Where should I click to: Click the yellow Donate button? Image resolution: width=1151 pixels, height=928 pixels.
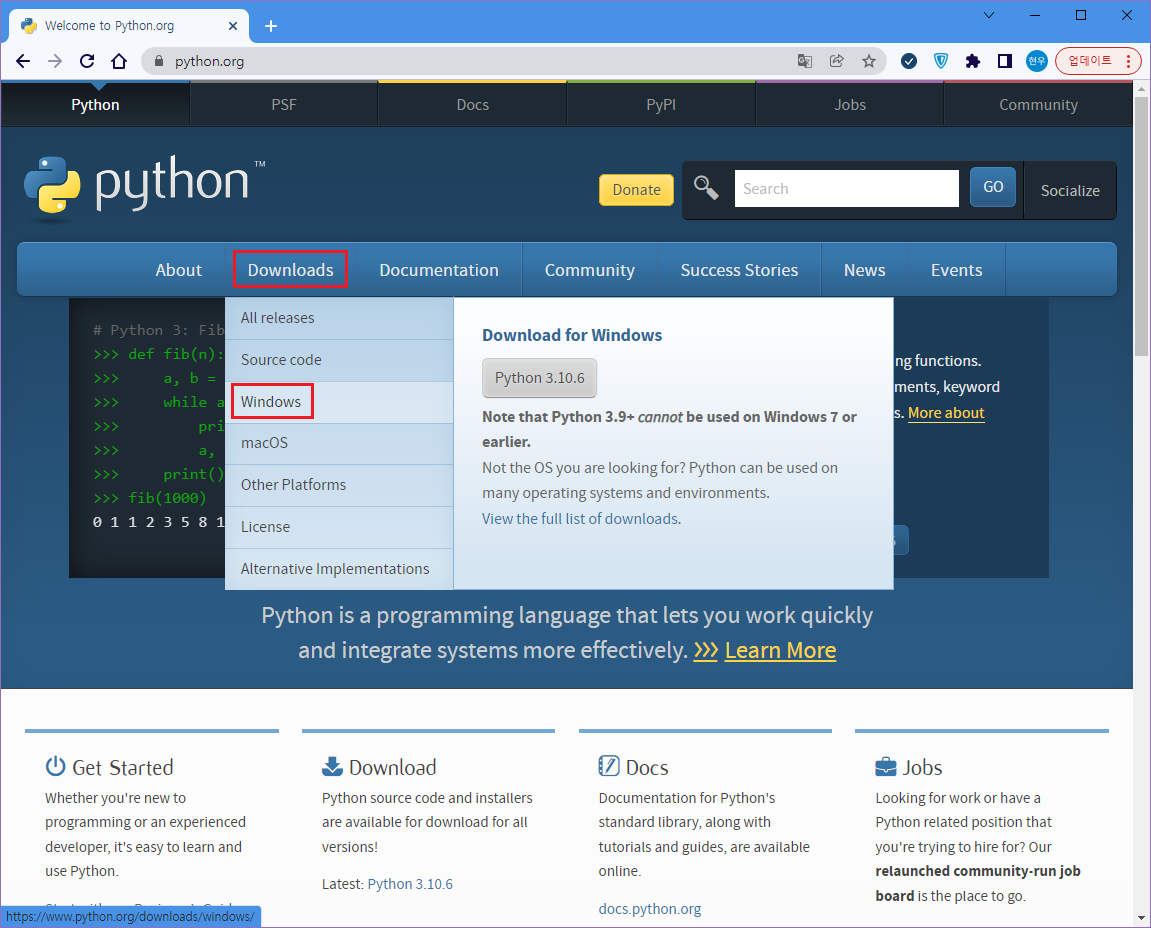tap(636, 189)
